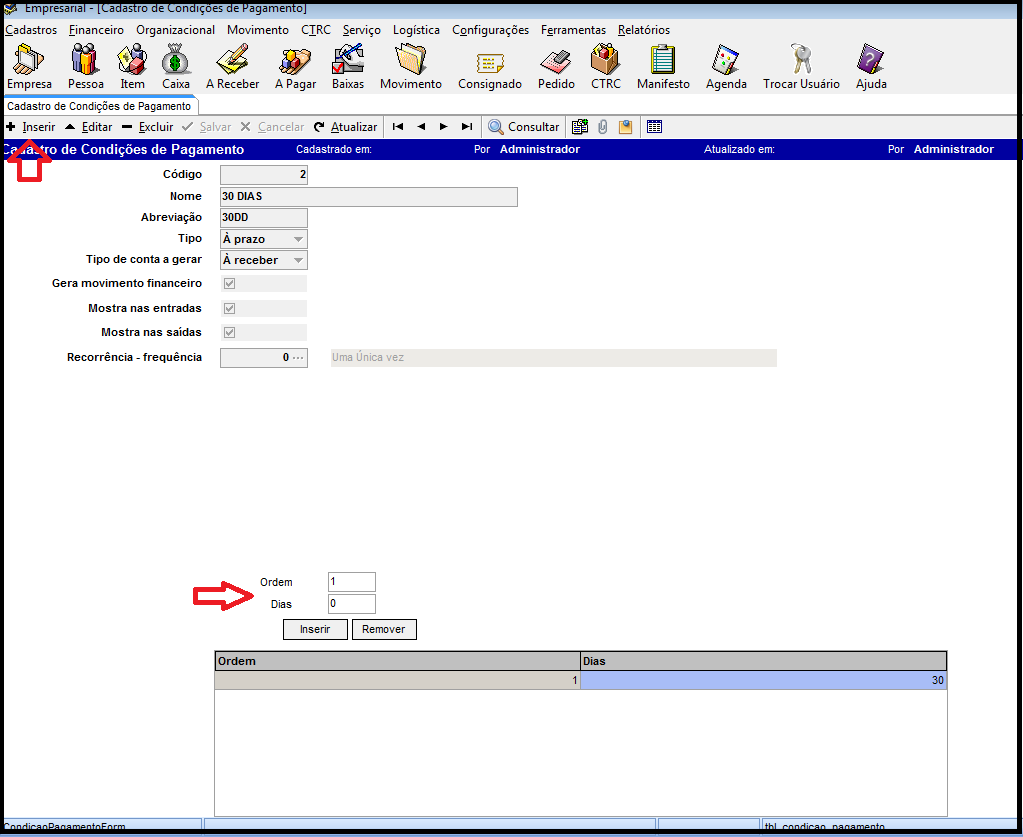This screenshot has width=1023, height=837.
Task: Open the Agenda calendar icon
Action: tap(726, 62)
